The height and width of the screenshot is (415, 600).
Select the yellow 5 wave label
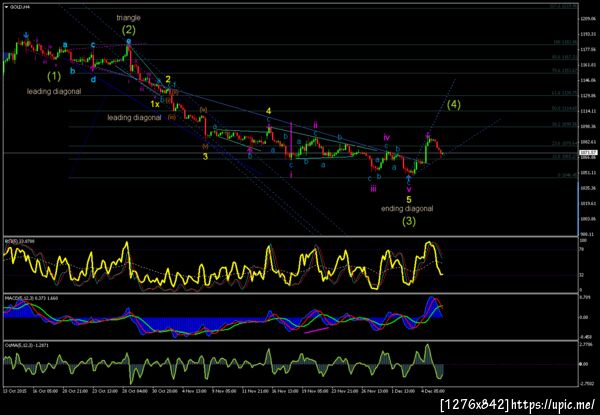point(409,199)
